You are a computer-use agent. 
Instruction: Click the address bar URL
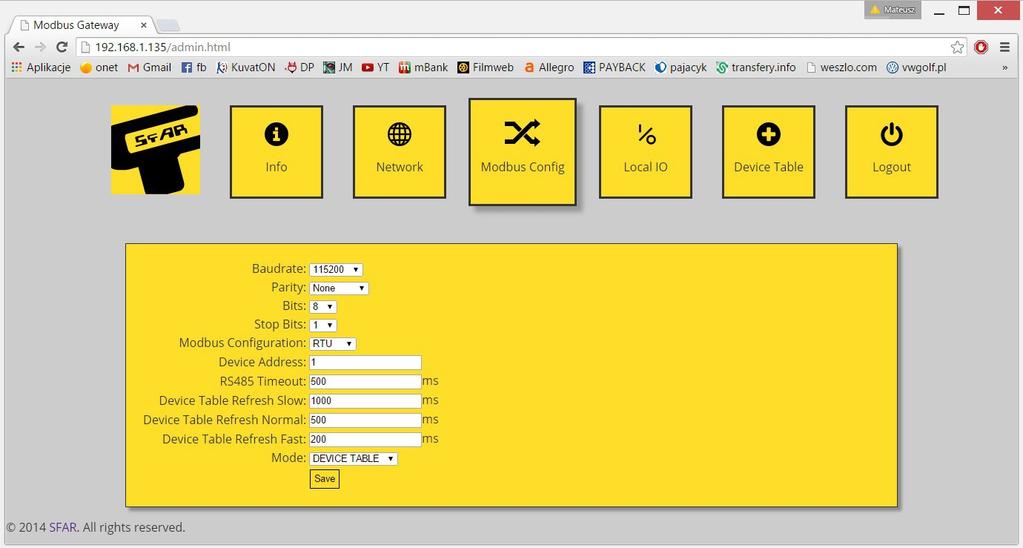click(162, 47)
